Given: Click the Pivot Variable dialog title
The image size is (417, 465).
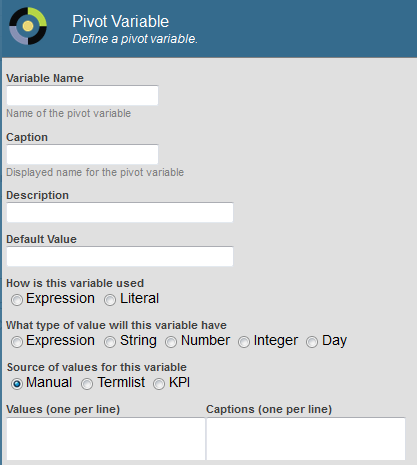Looking at the screenshot, I should pyautogui.click(x=121, y=22).
